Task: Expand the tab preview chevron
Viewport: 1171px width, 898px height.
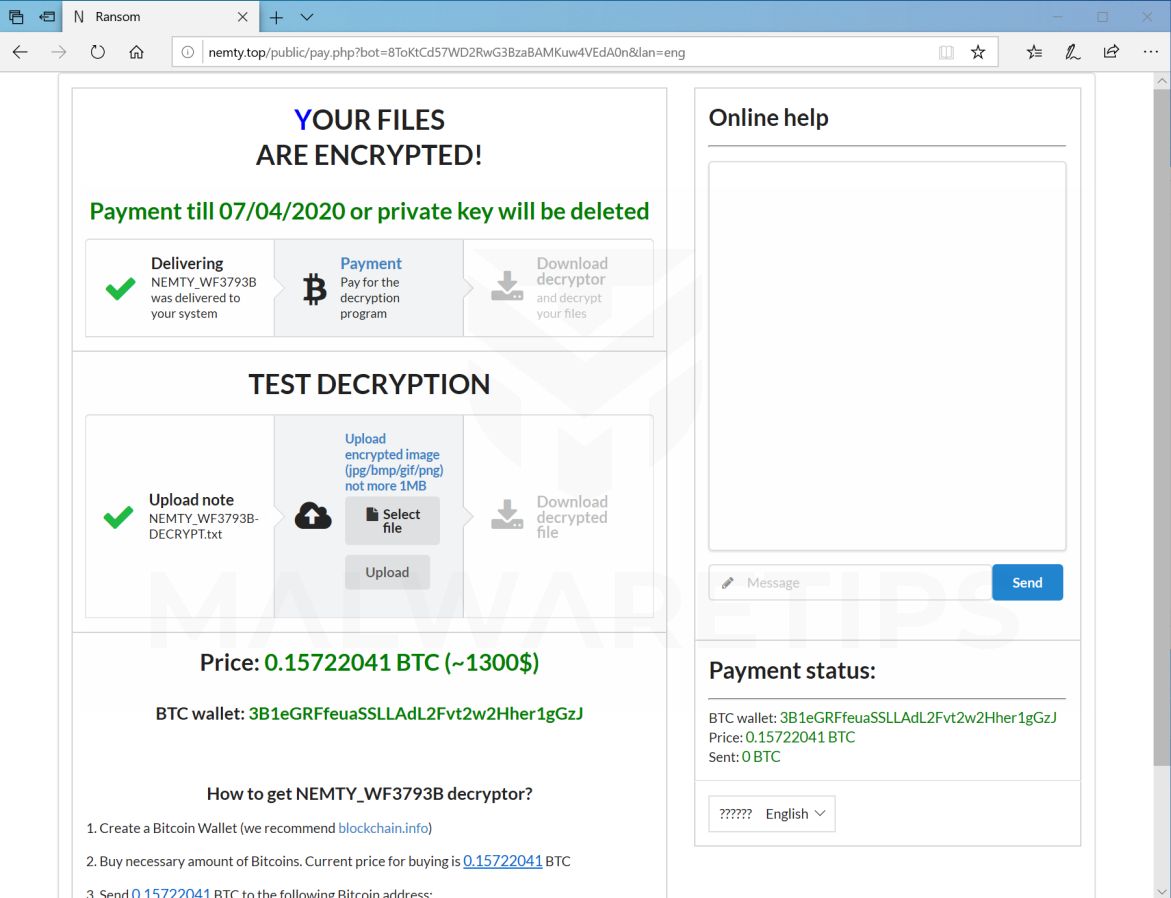Action: tap(307, 17)
